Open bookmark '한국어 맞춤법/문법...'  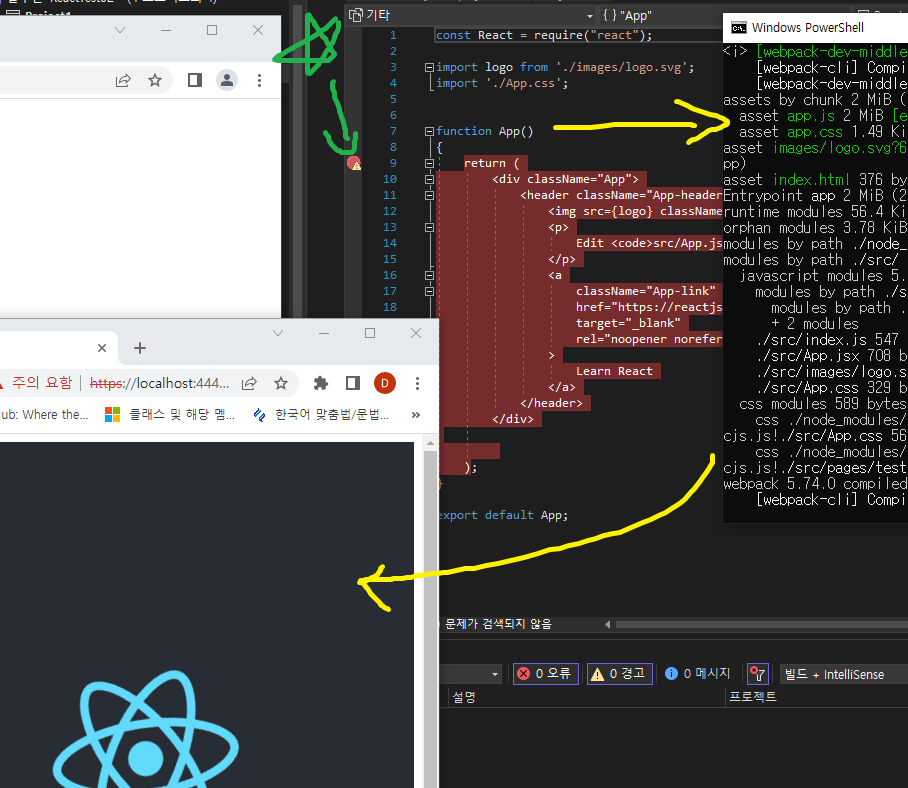tap(321, 415)
